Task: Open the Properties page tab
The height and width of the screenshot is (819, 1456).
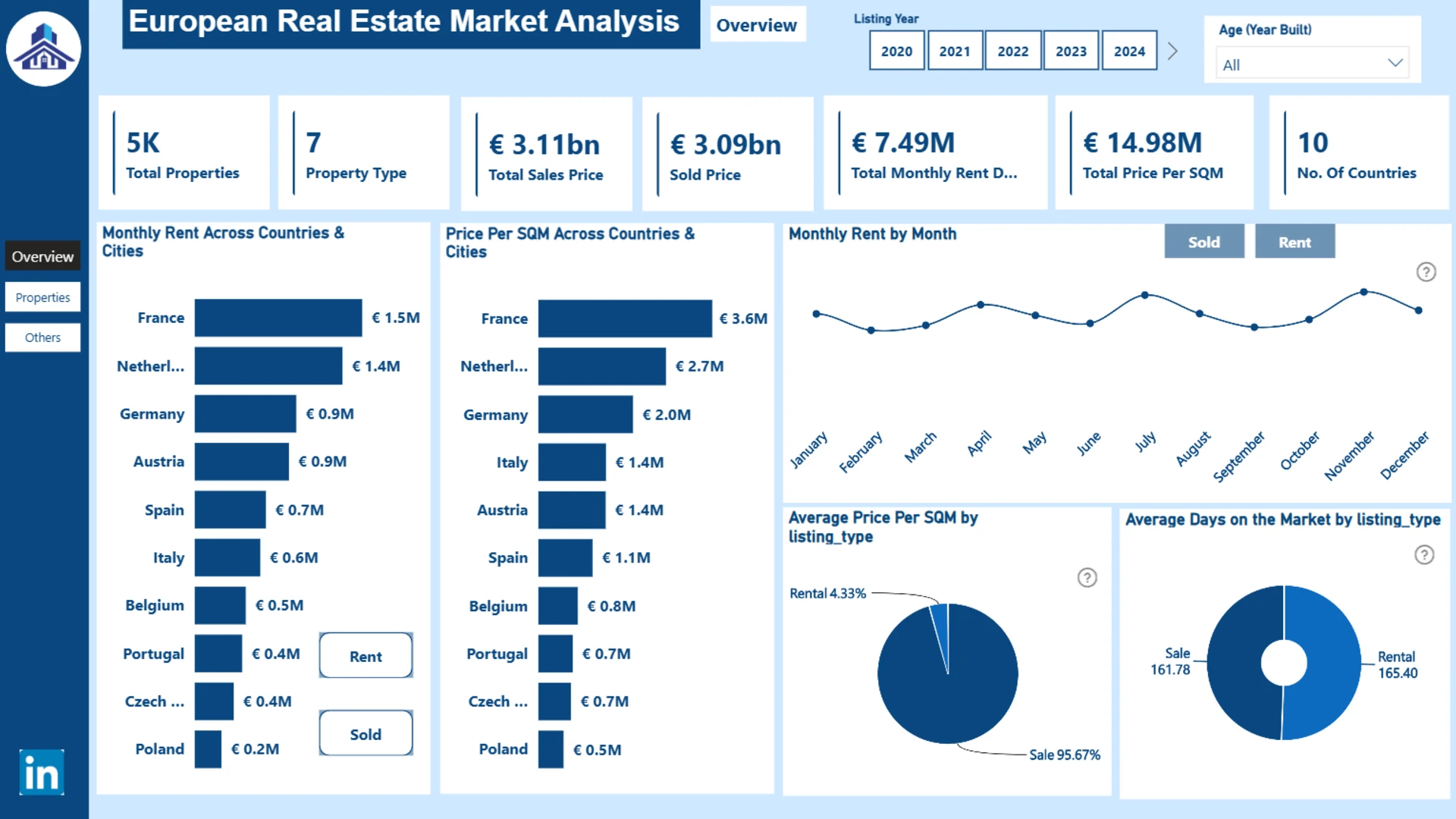Action: click(42, 297)
